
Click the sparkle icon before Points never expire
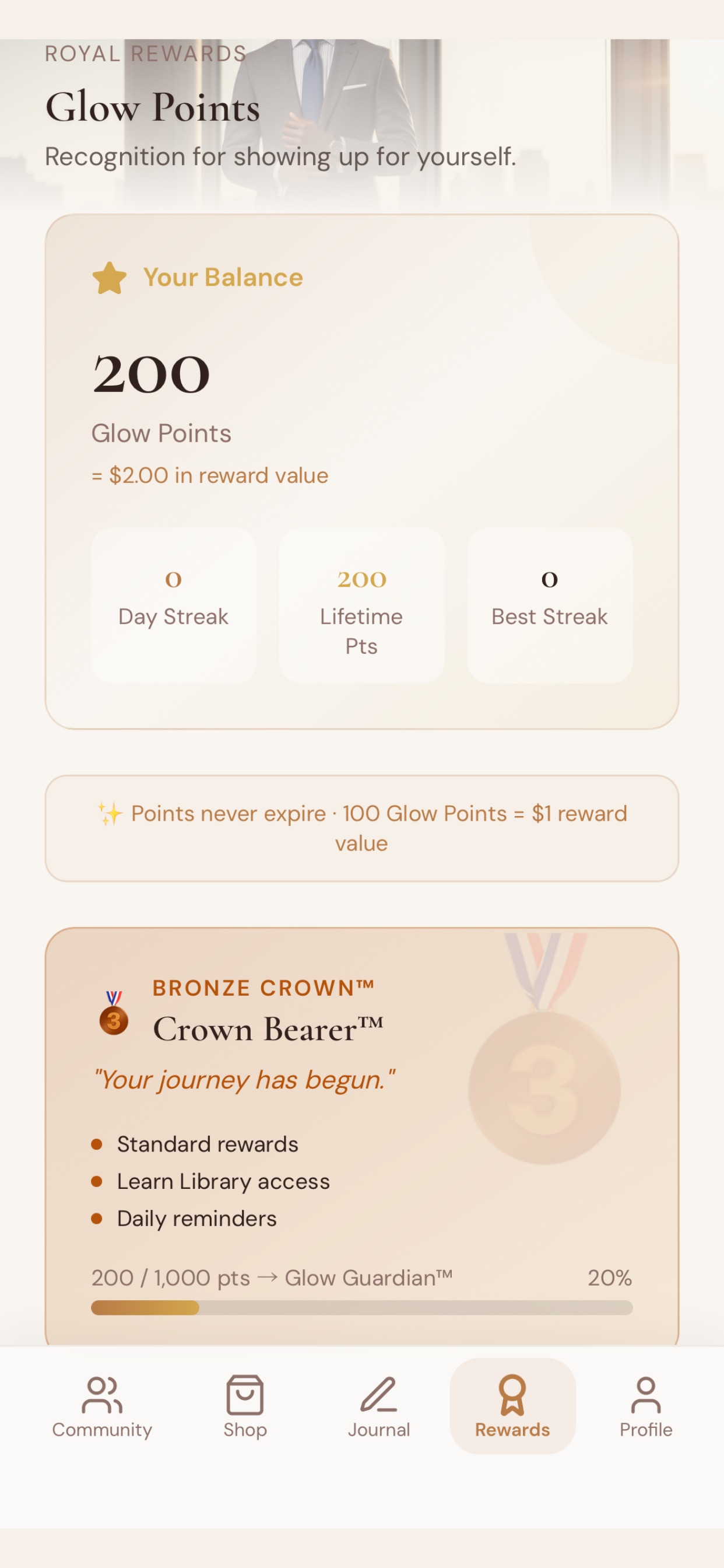coord(110,814)
